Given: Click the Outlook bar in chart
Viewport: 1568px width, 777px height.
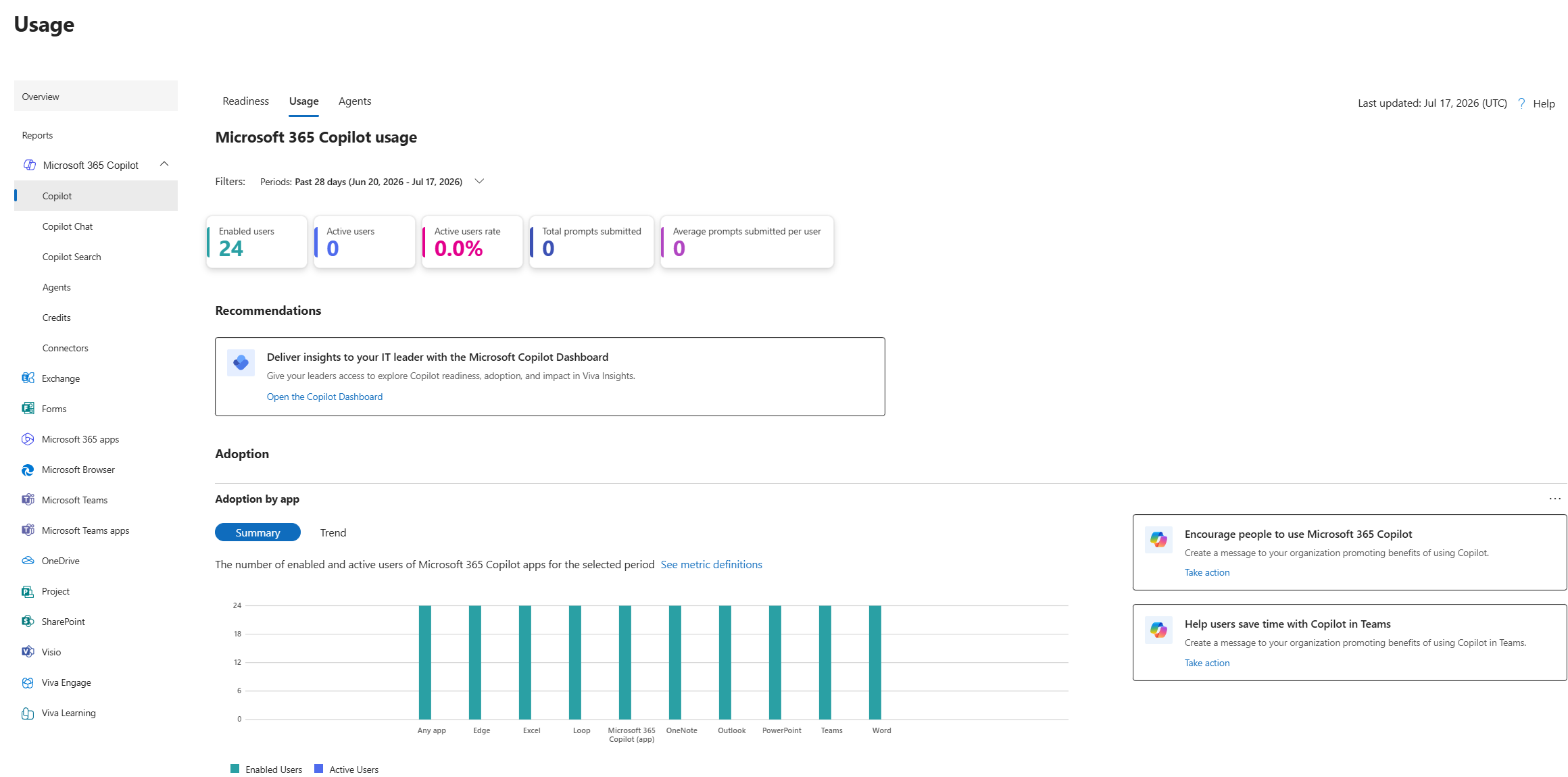Looking at the screenshot, I should (725, 662).
